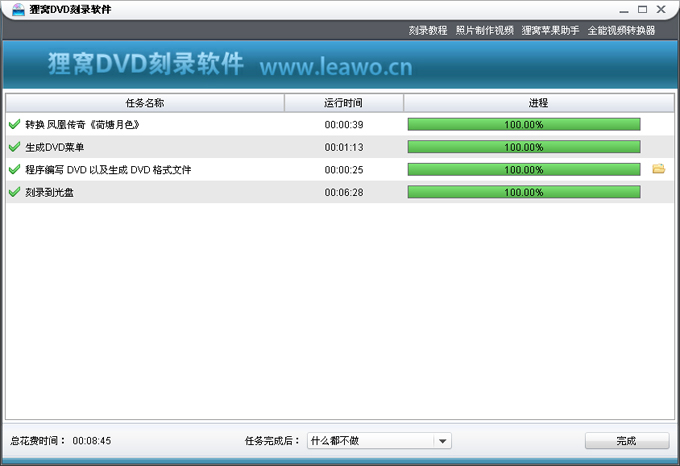Viewport: 680px width, 466px height.
Task: Open the output folder icon in the DVD格式文件 row
Action: tap(658, 169)
